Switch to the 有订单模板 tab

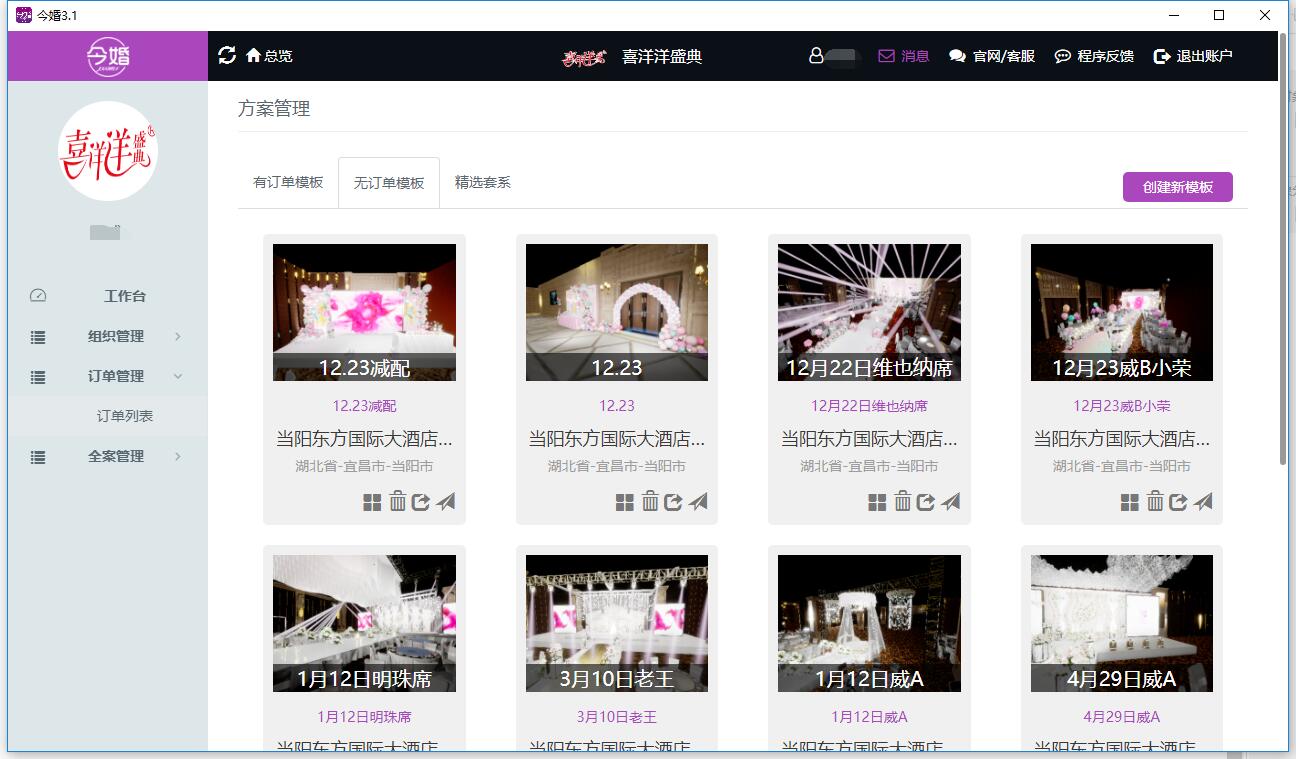(288, 183)
